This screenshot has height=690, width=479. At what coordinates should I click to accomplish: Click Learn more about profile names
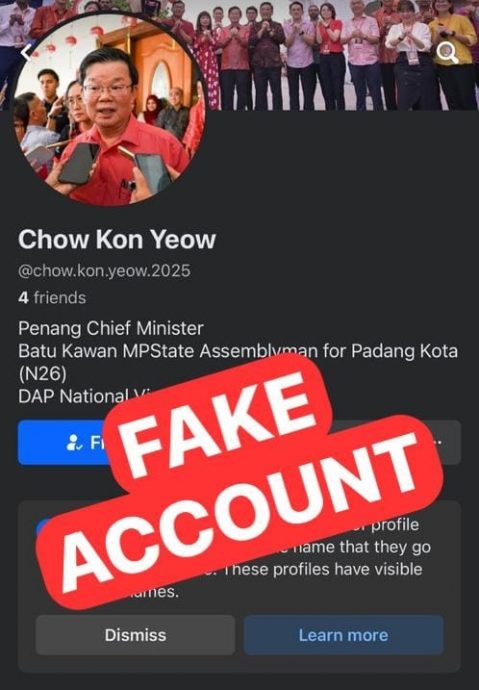tap(343, 635)
